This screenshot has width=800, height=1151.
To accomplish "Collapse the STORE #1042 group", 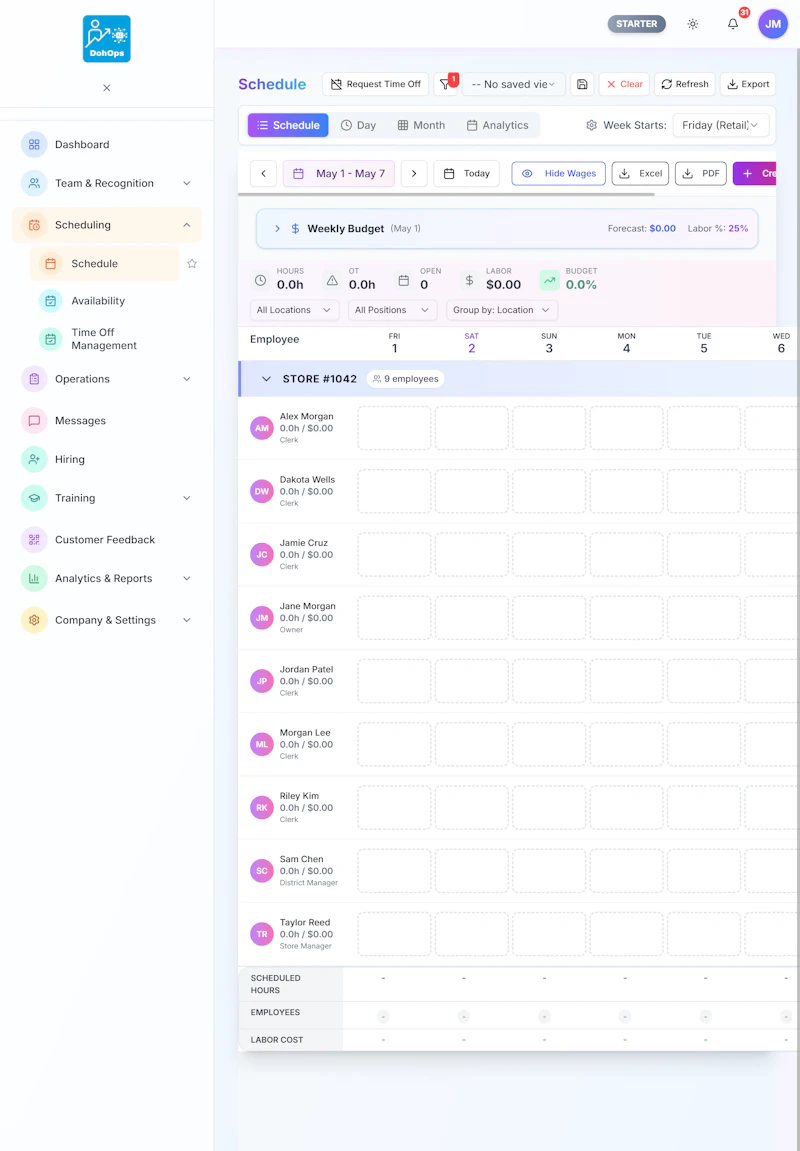I will (266, 380).
